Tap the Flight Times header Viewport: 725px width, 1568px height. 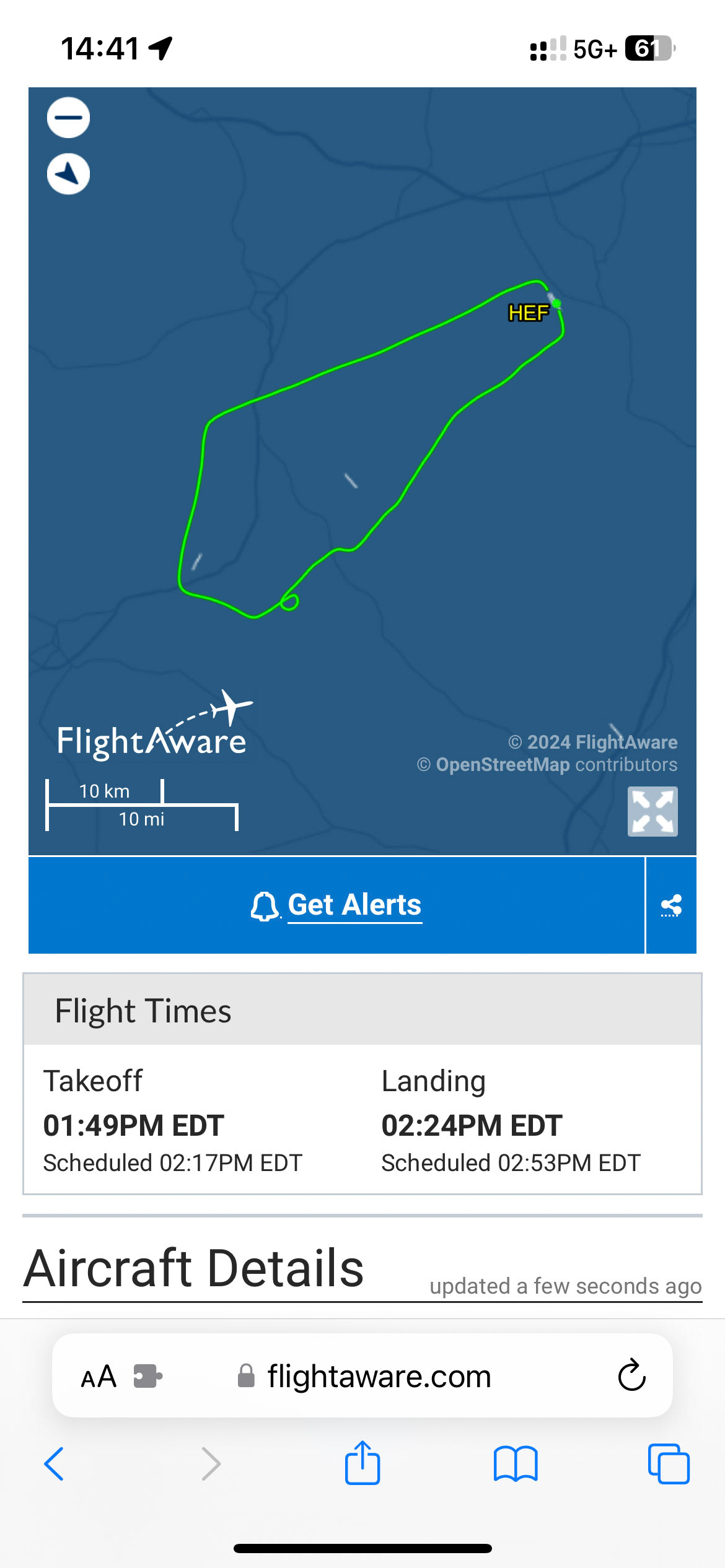click(x=144, y=1011)
